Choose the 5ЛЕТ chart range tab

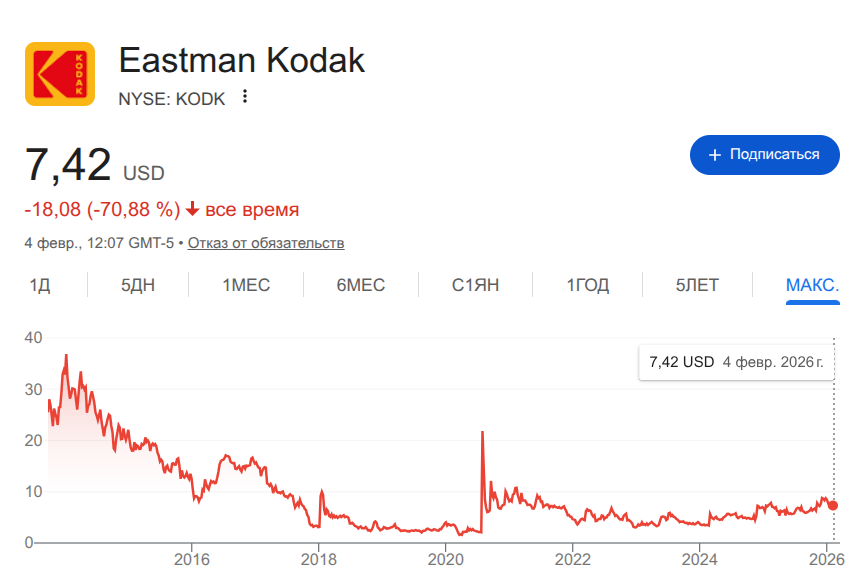(x=697, y=285)
